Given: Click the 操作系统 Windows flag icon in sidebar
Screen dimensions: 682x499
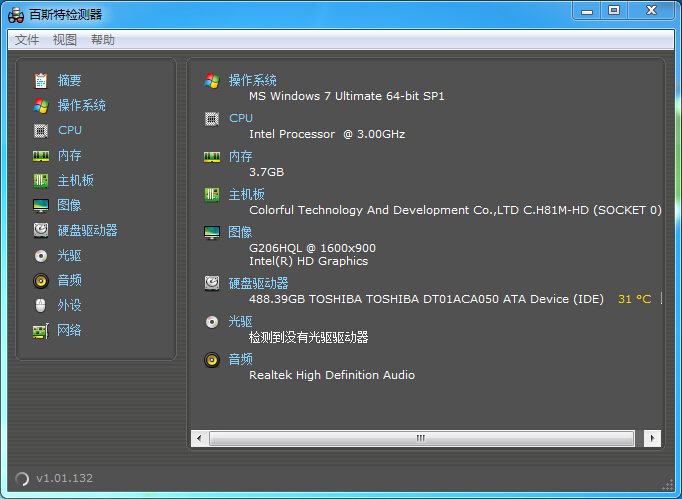Looking at the screenshot, I should point(41,106).
